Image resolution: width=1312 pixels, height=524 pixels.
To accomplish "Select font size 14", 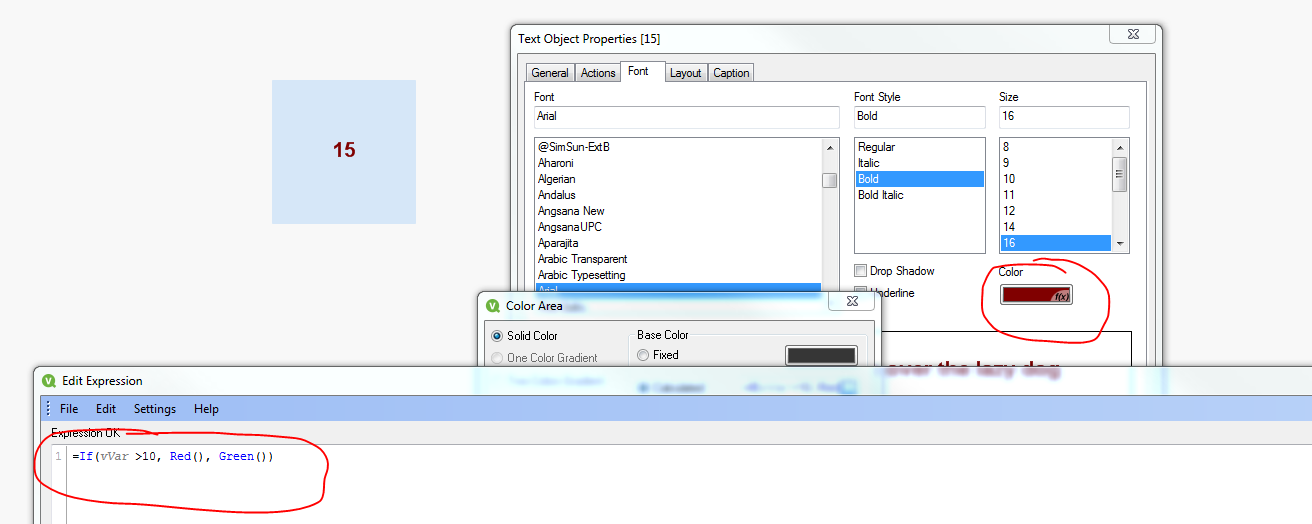I will [x=1055, y=227].
